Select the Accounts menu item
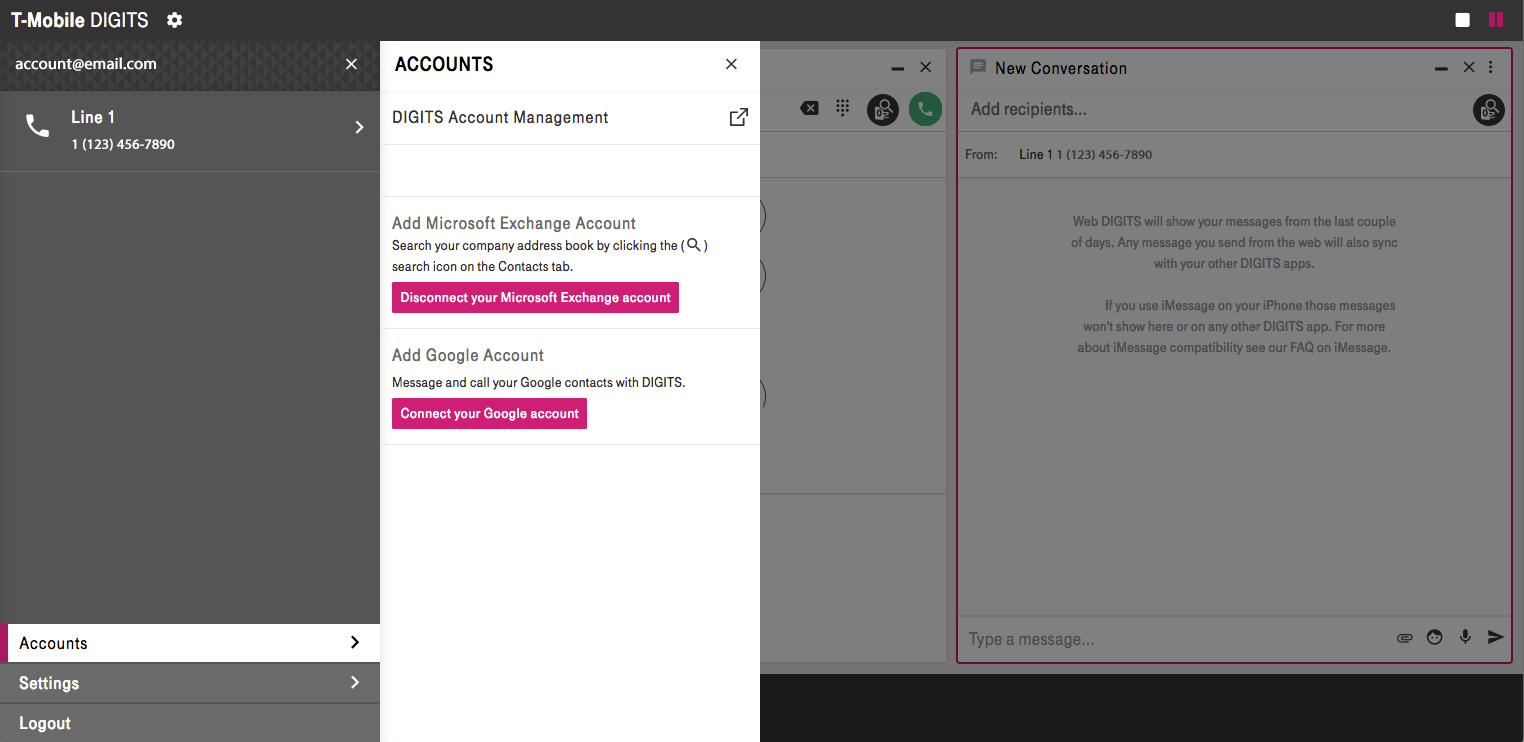 (190, 643)
